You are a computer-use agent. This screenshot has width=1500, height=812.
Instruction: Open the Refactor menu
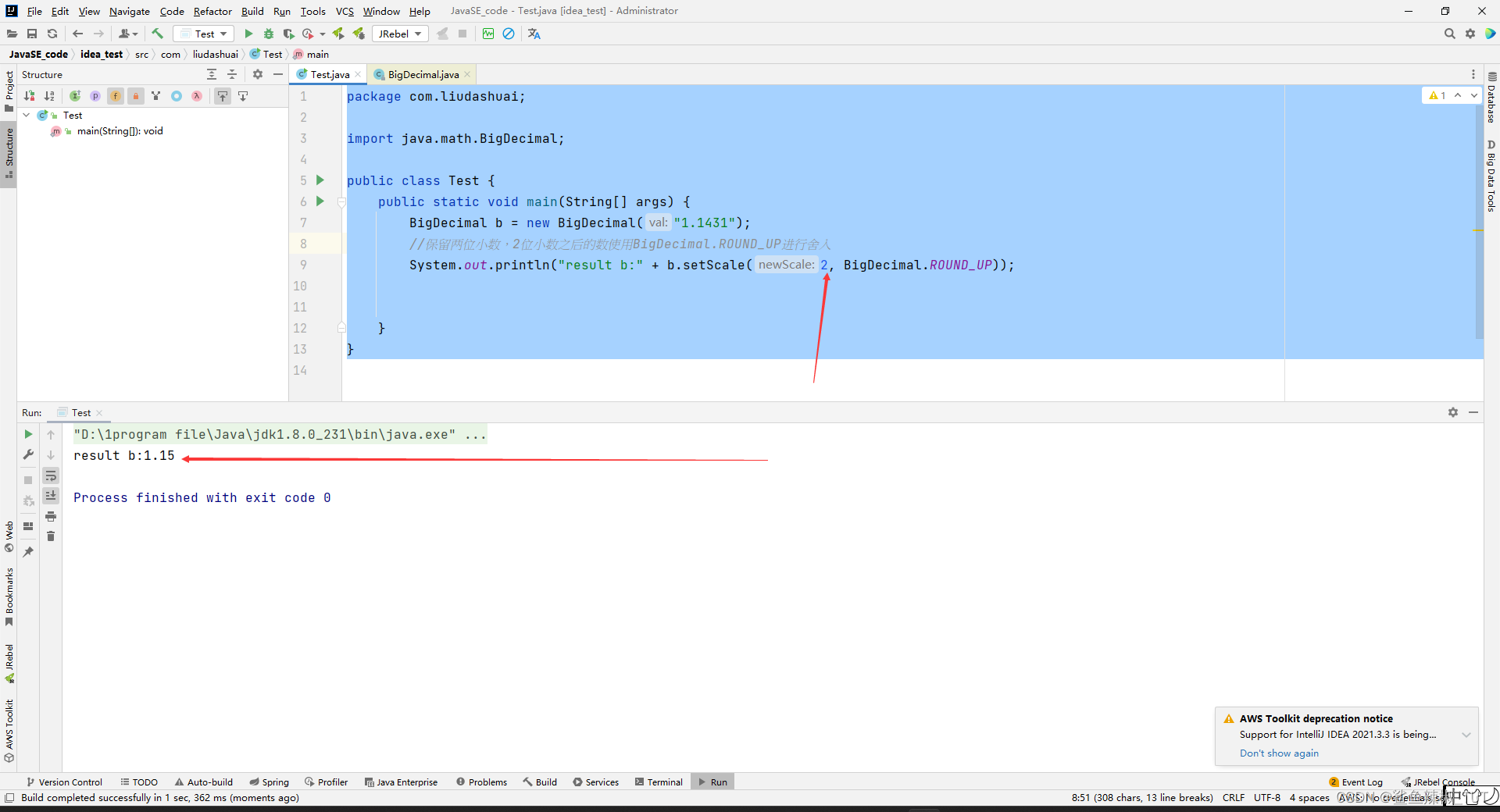[212, 11]
